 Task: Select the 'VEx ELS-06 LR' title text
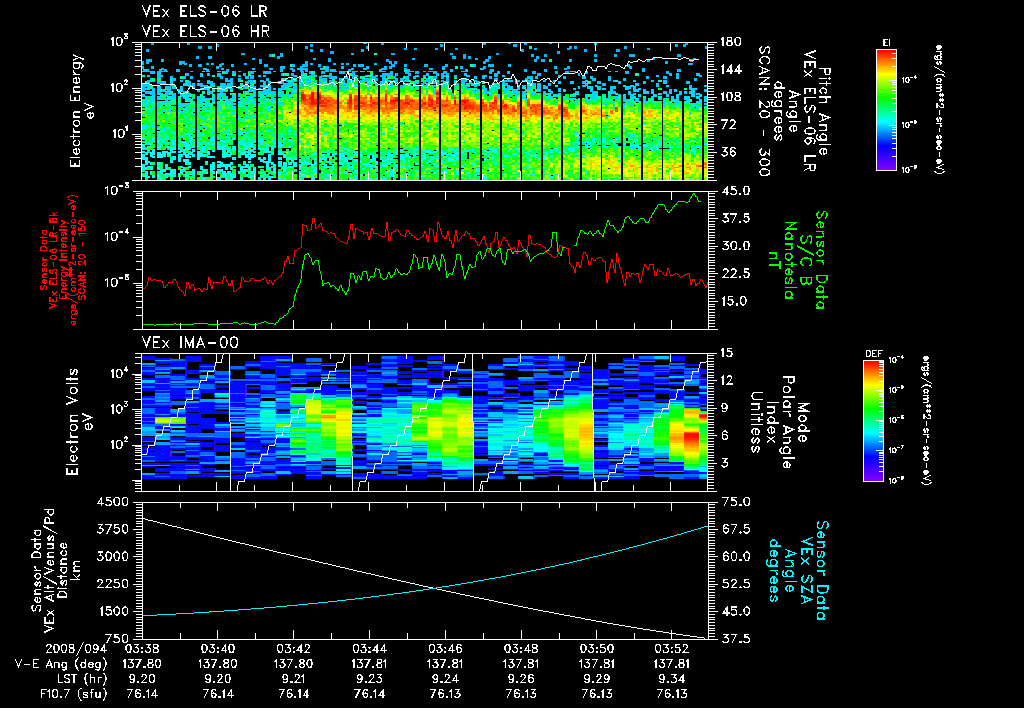click(x=204, y=12)
